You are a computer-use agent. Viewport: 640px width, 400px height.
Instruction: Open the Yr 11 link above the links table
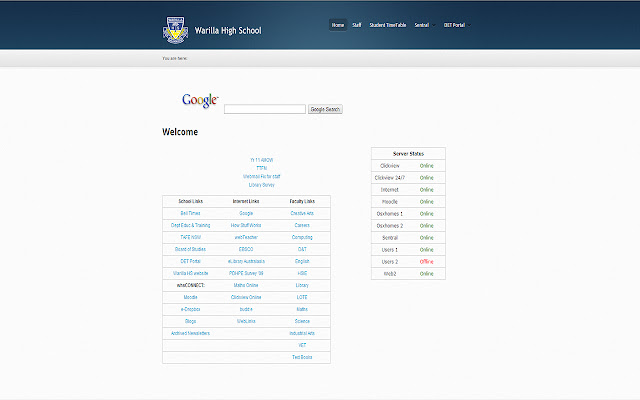(262, 160)
